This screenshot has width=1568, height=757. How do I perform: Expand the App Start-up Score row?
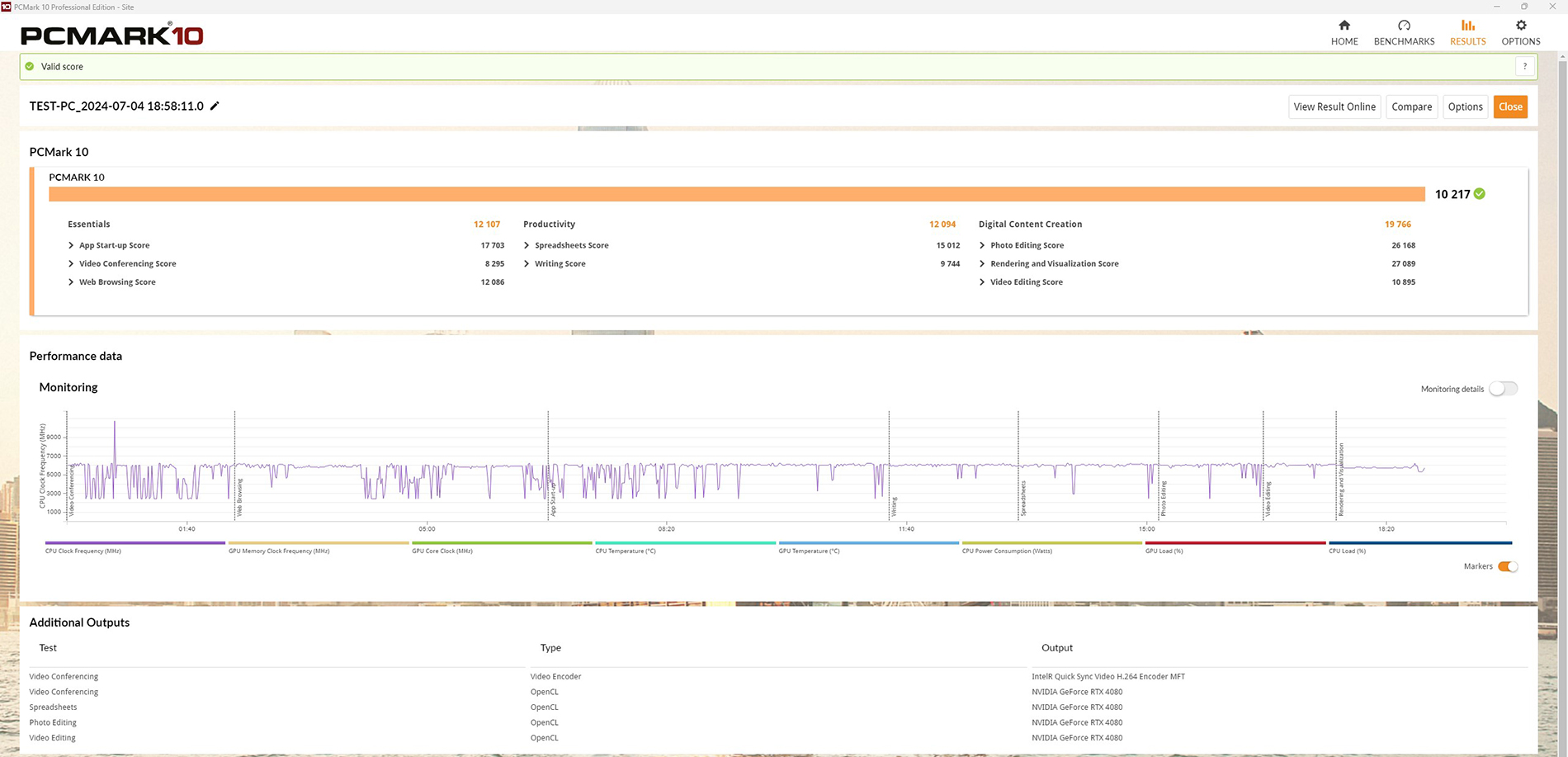[x=71, y=245]
